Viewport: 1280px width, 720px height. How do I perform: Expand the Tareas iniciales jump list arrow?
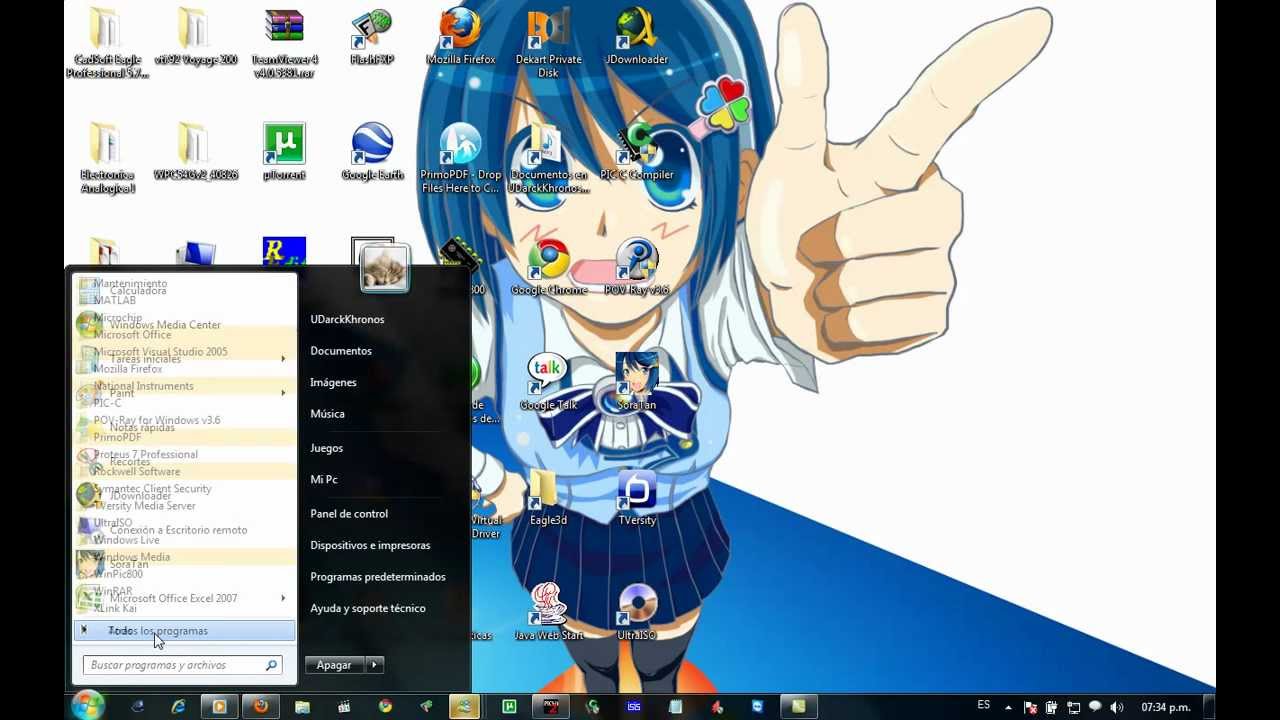[283, 359]
